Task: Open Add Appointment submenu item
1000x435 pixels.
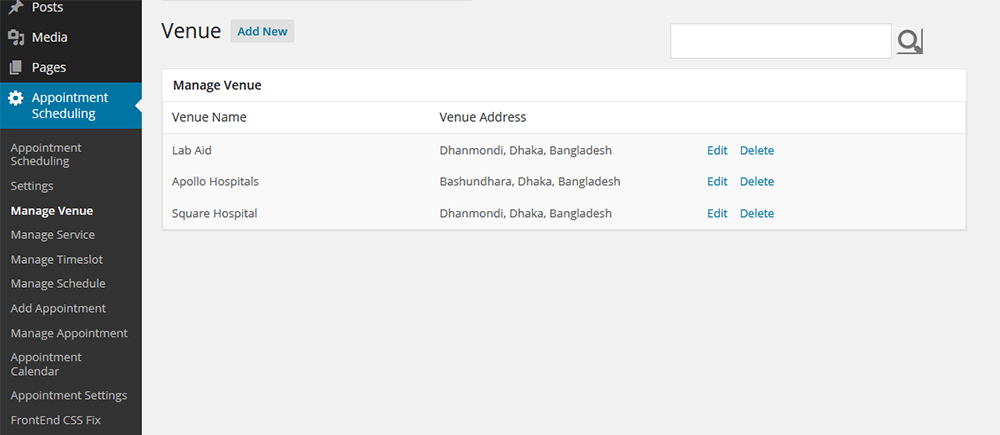Action: [58, 308]
